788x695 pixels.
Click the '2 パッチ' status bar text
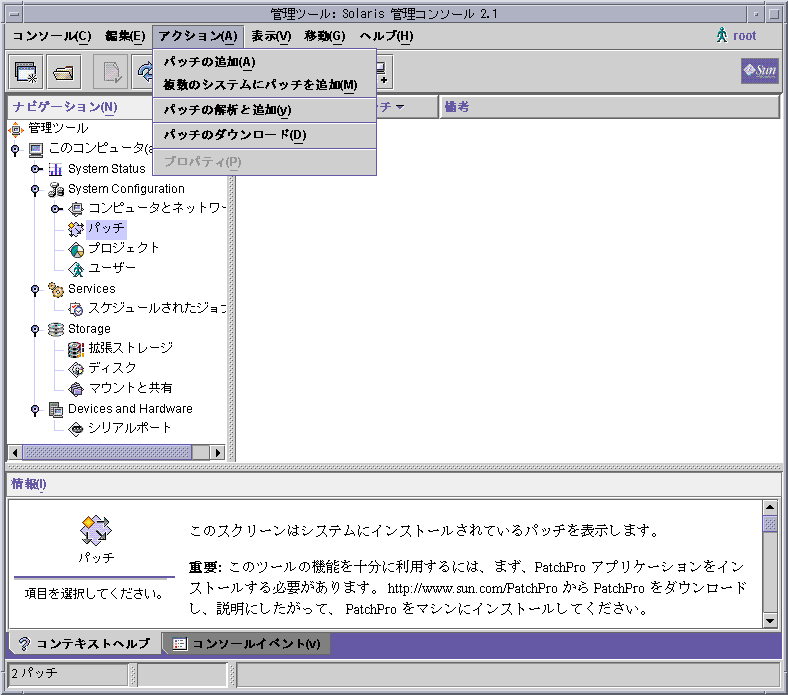click(x=34, y=673)
